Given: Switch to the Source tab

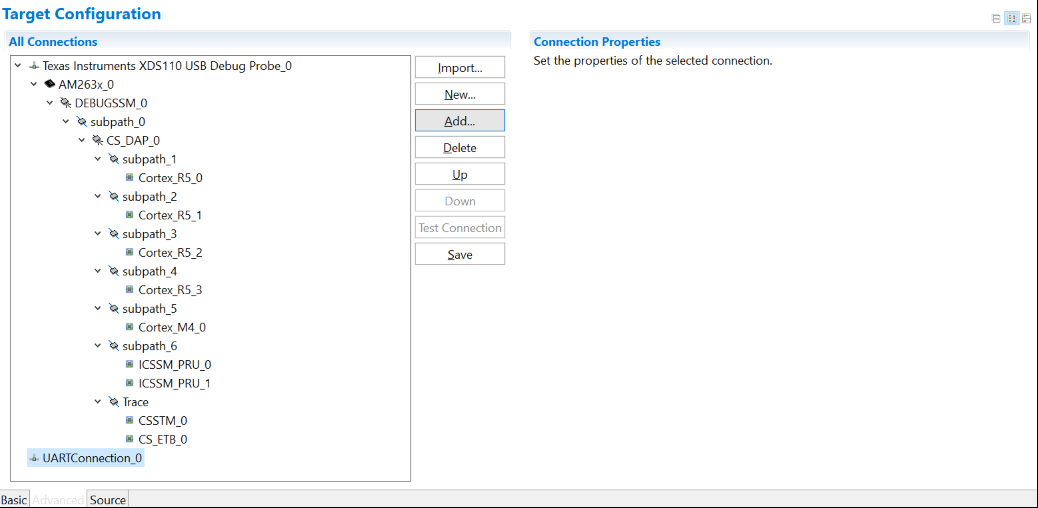Looking at the screenshot, I should tap(108, 499).
